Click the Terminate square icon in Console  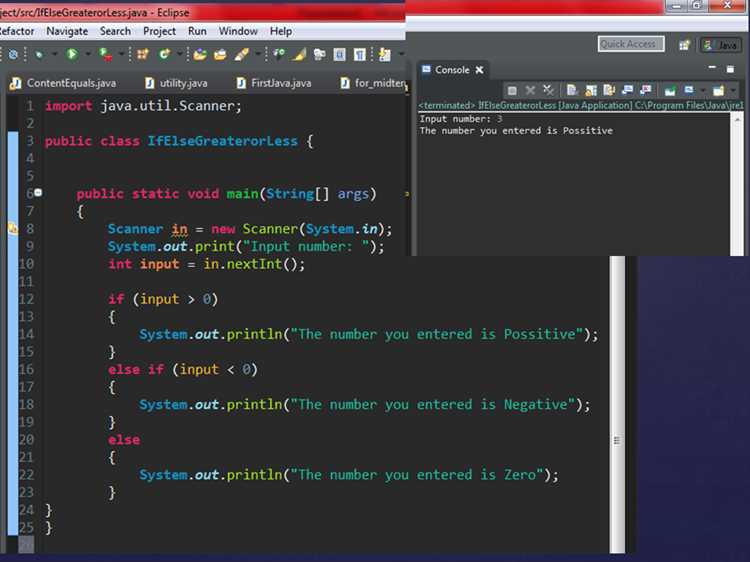tap(512, 90)
